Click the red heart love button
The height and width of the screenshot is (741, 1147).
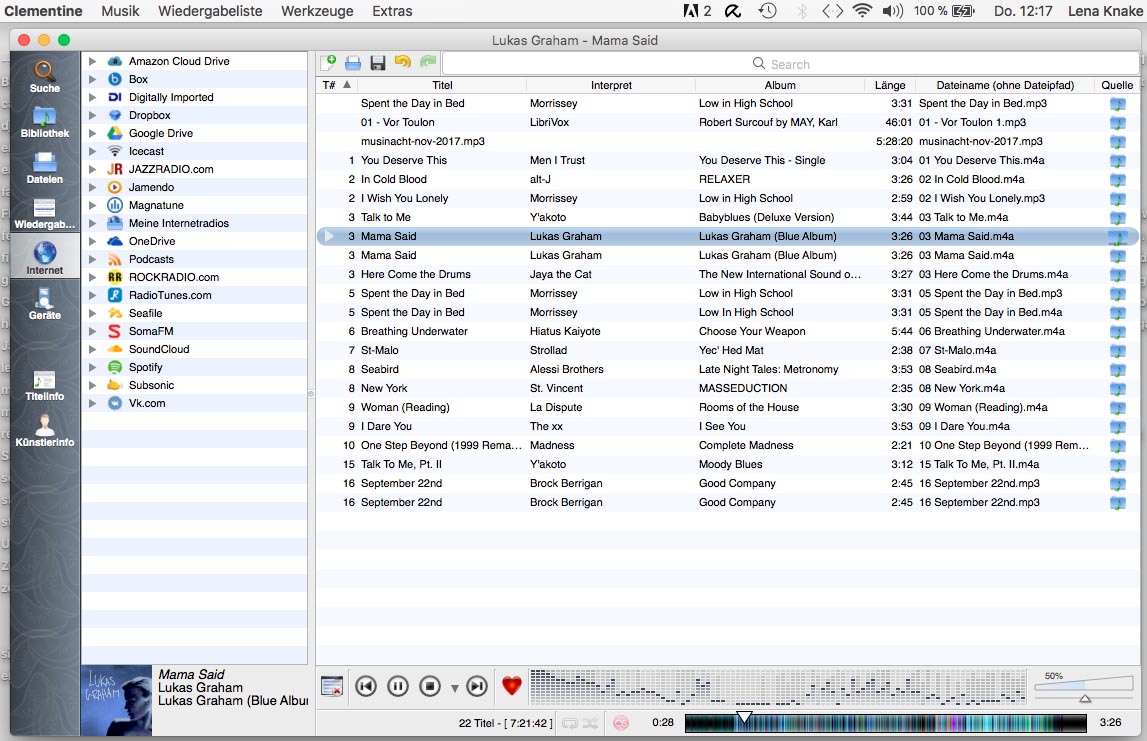512,686
